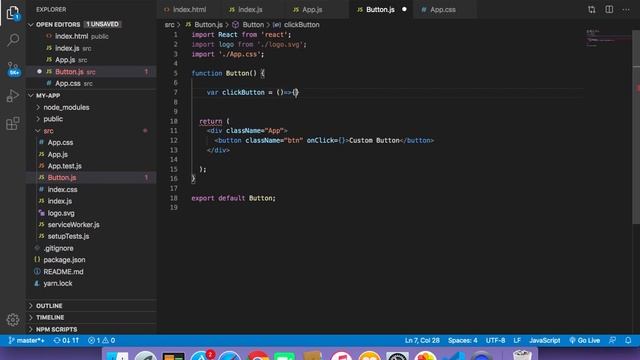Select the Button.js editor tab
The height and width of the screenshot is (360, 640).
tap(380, 9)
